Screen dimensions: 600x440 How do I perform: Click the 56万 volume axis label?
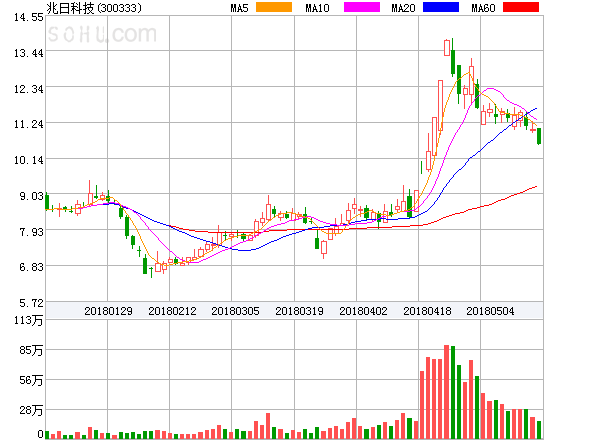coord(31,380)
